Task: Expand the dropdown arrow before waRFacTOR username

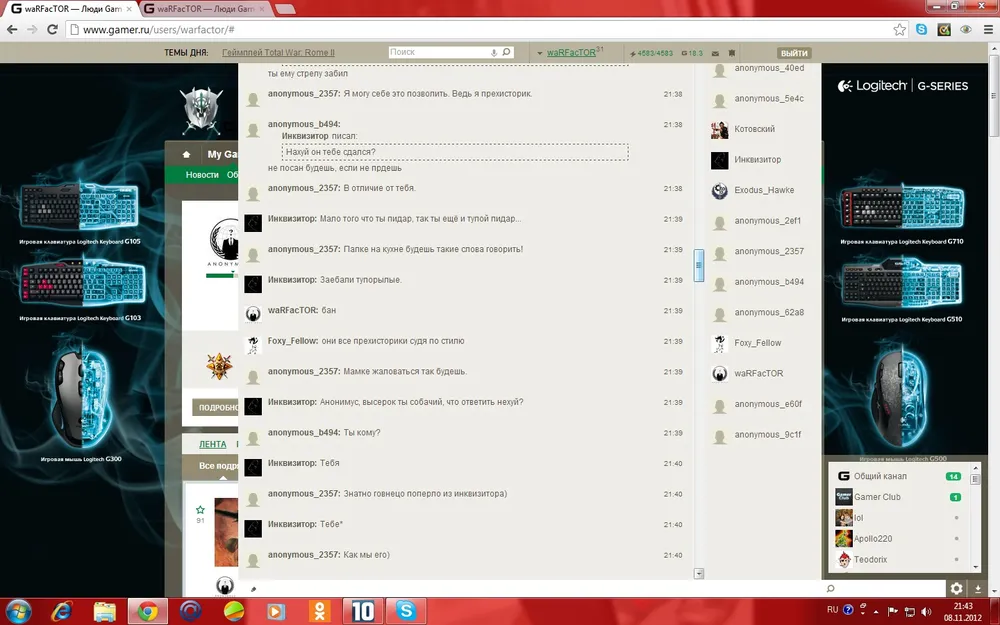Action: pos(540,53)
